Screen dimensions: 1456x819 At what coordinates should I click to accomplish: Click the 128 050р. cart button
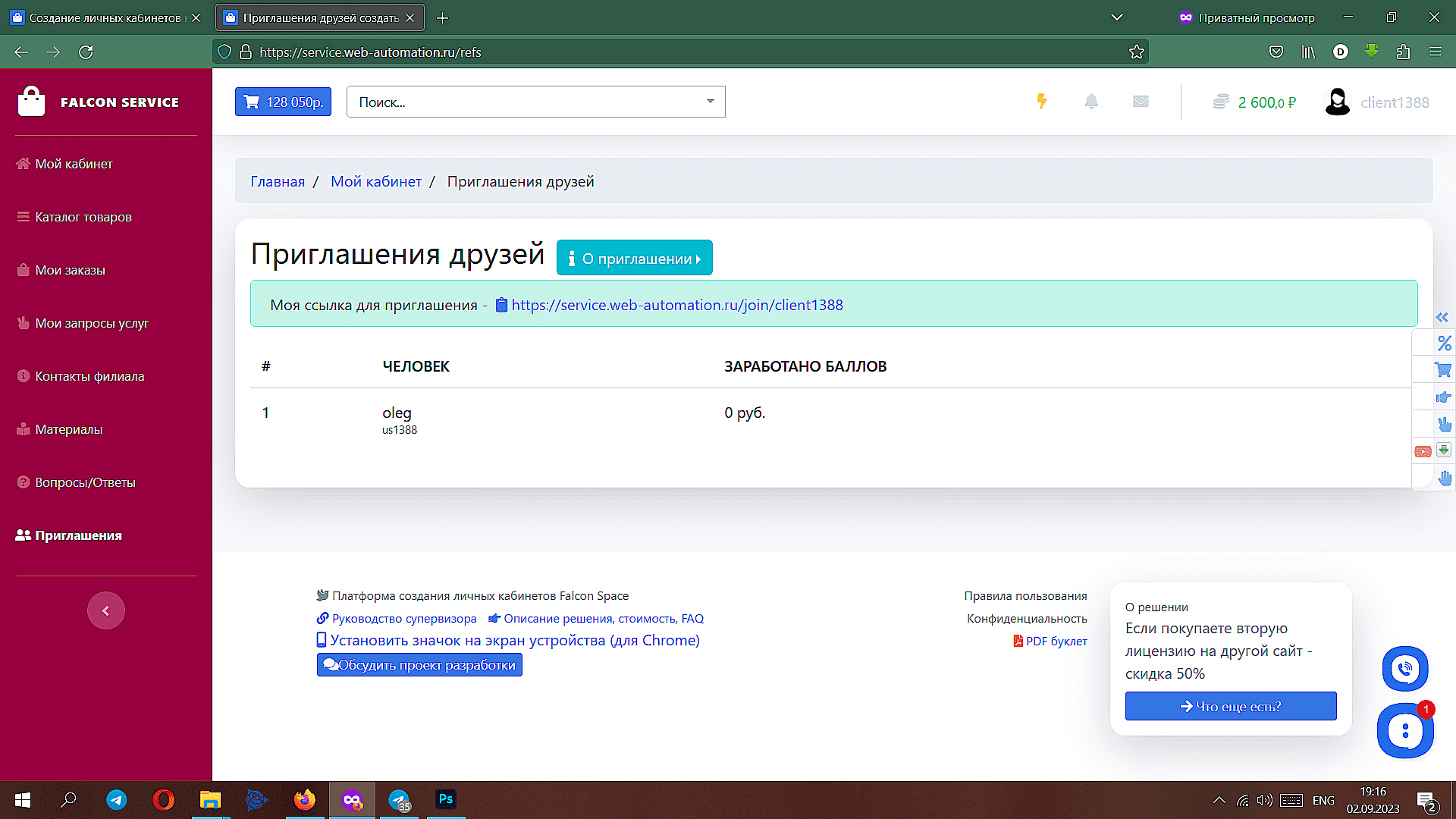point(283,102)
